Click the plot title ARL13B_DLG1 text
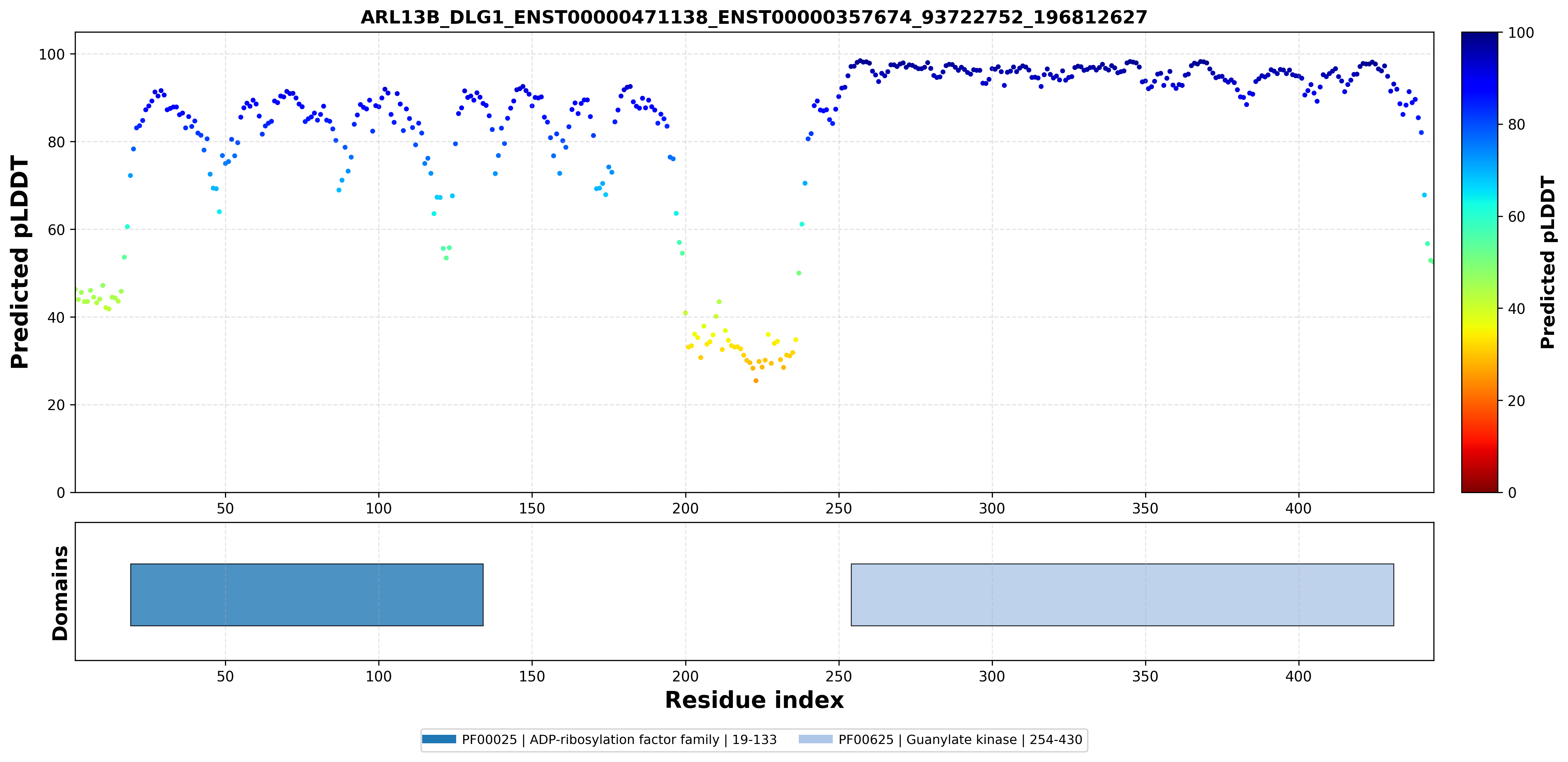 coord(754,17)
